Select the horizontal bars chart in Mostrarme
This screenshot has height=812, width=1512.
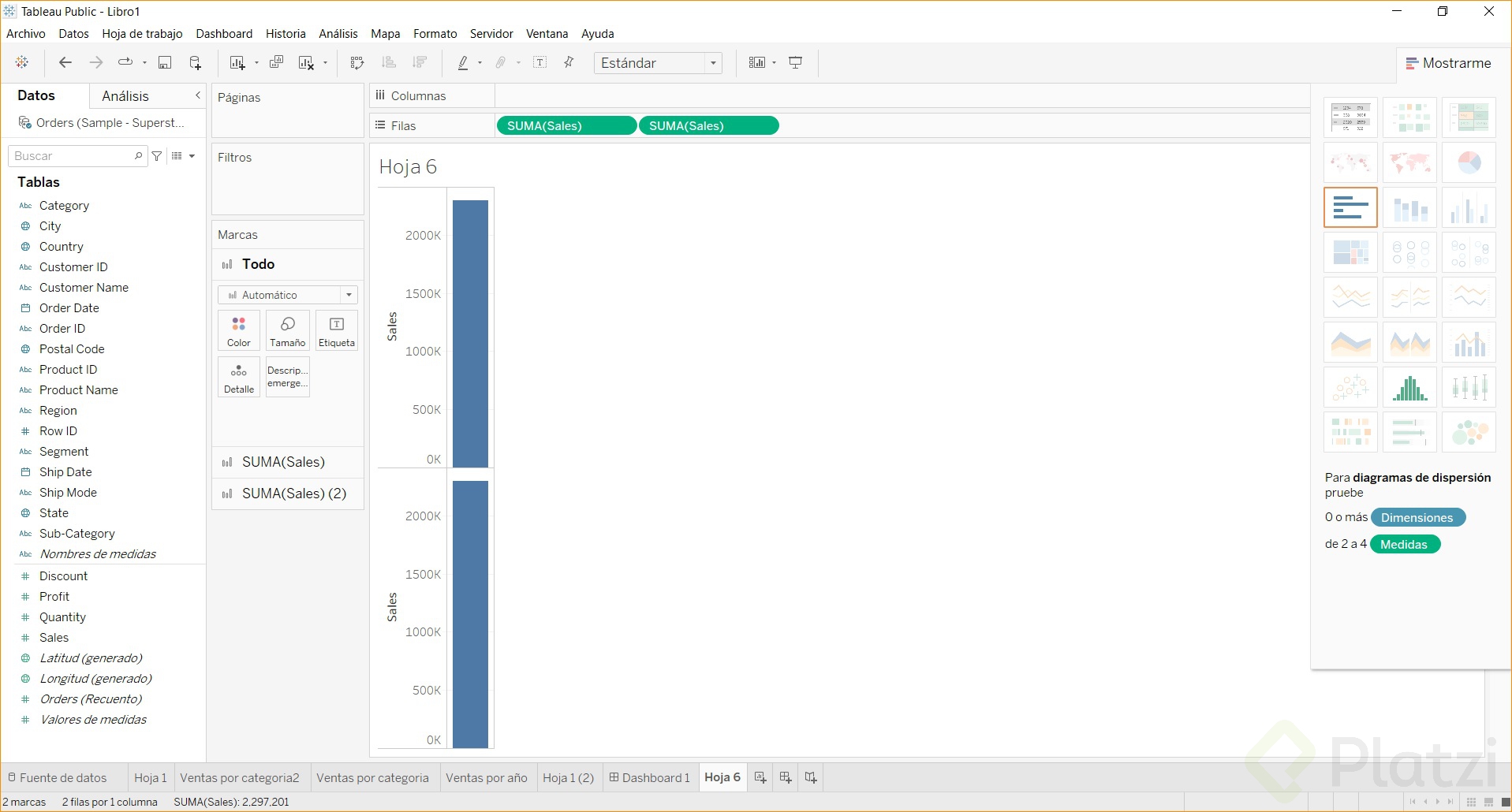tap(1350, 207)
